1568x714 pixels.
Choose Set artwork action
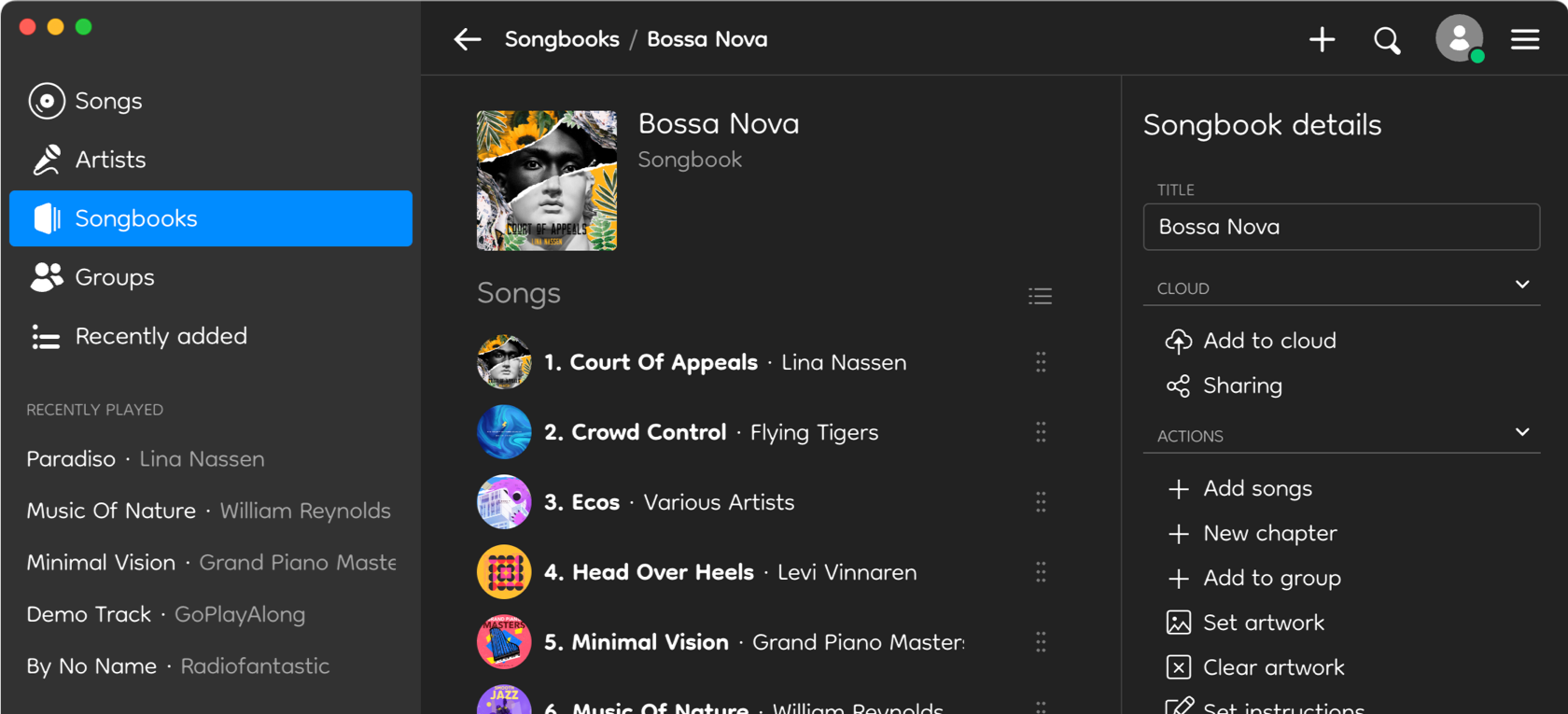[x=1263, y=623]
